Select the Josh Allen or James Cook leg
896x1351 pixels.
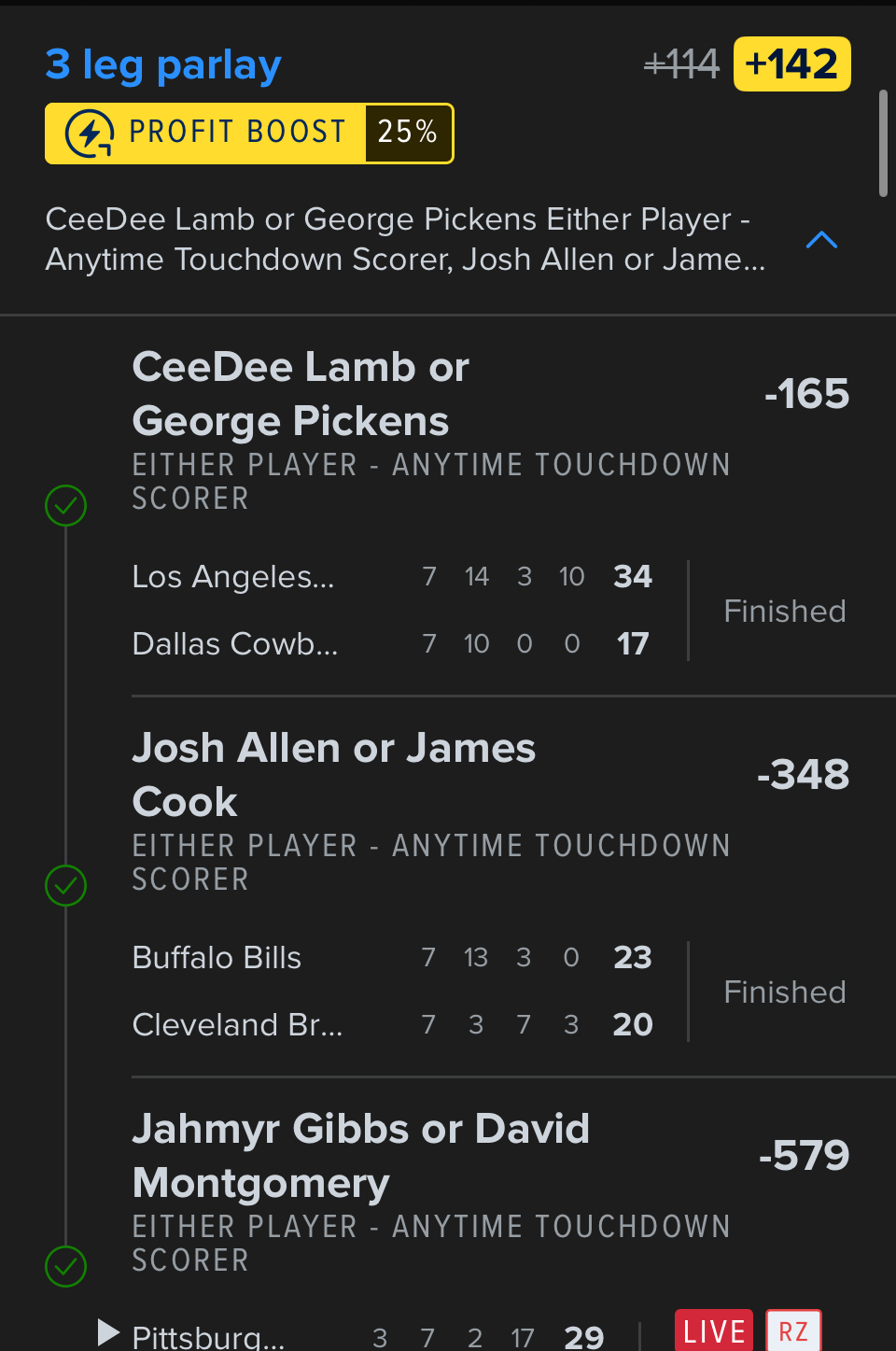tap(334, 774)
